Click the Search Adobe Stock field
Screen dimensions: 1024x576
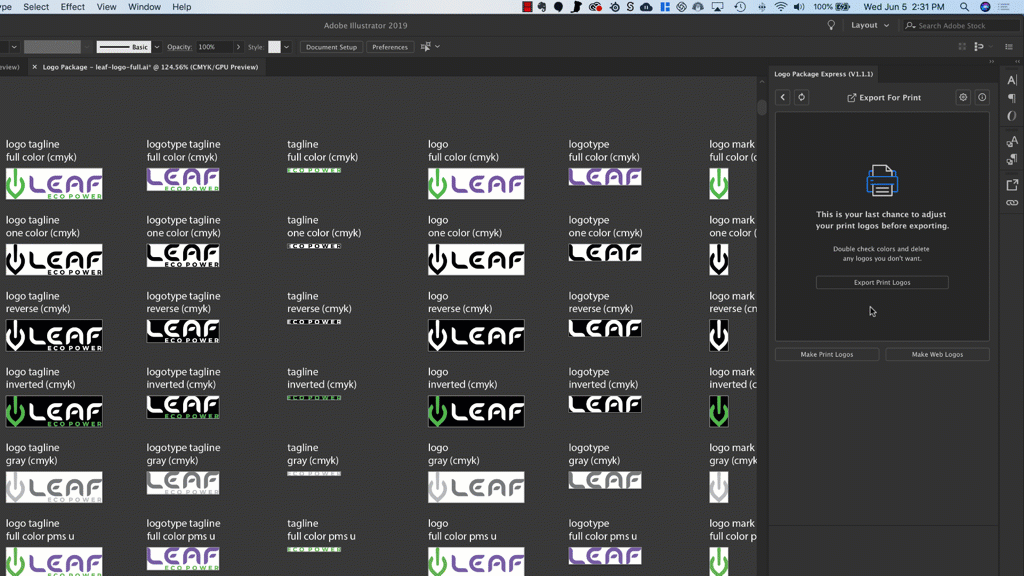tap(961, 25)
